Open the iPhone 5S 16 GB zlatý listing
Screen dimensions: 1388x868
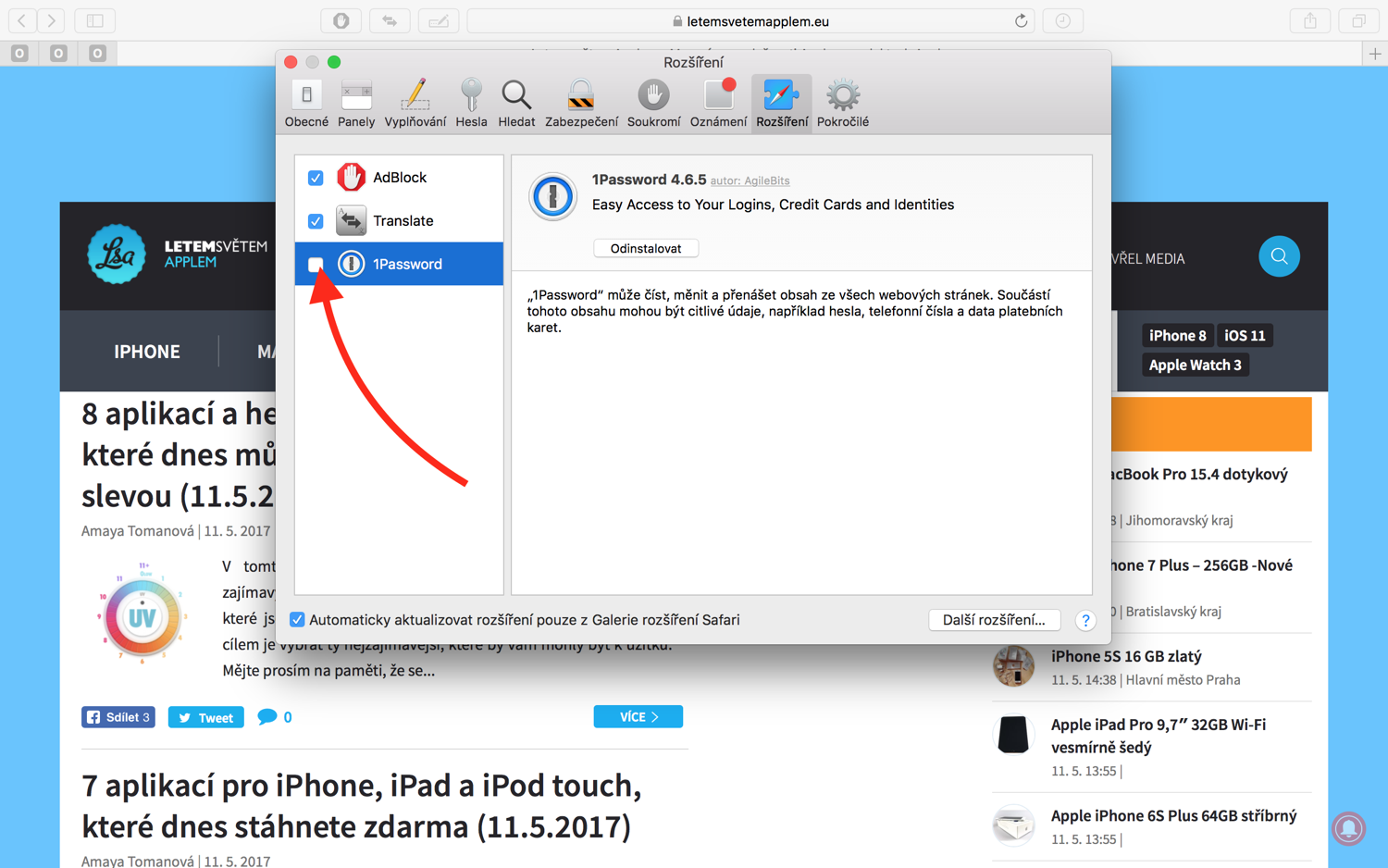point(1126,656)
